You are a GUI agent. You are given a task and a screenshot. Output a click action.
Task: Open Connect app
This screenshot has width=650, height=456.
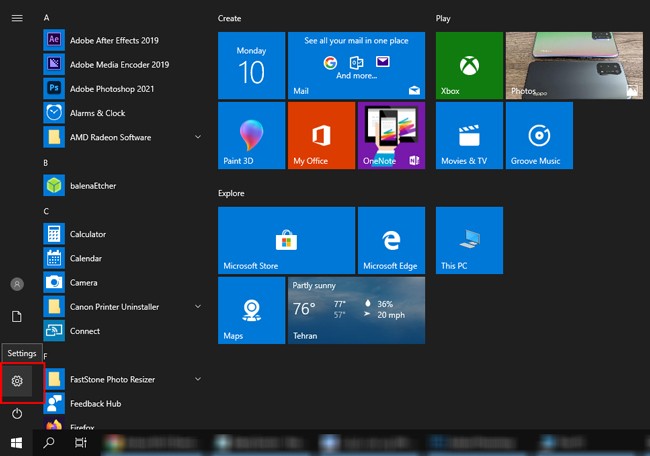[124, 331]
